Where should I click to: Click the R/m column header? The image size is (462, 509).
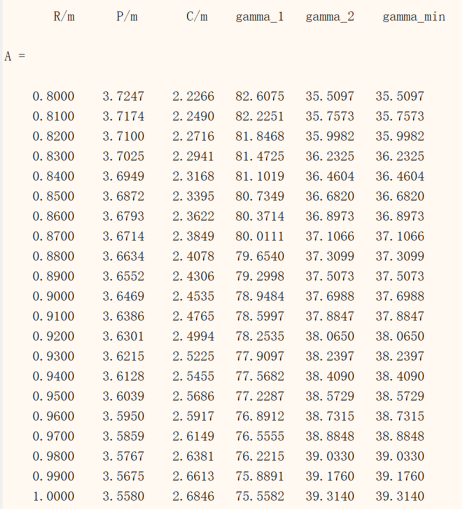point(64,16)
